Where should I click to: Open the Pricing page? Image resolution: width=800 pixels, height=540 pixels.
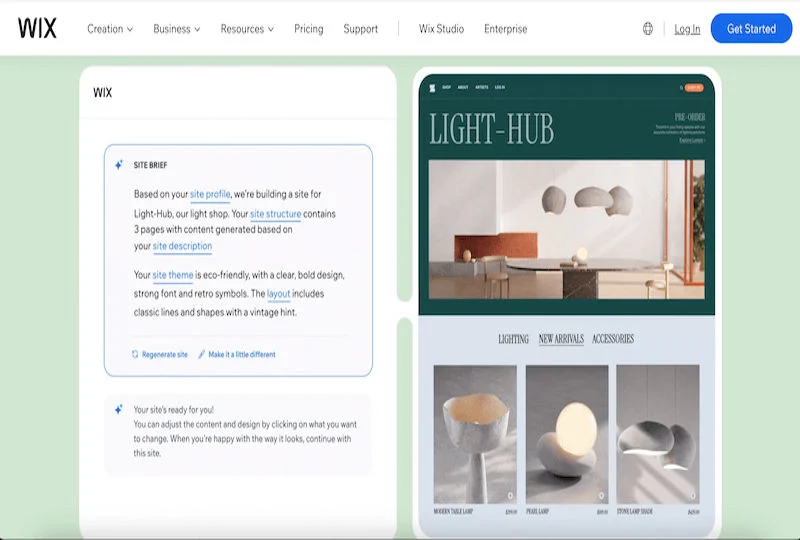pos(309,29)
